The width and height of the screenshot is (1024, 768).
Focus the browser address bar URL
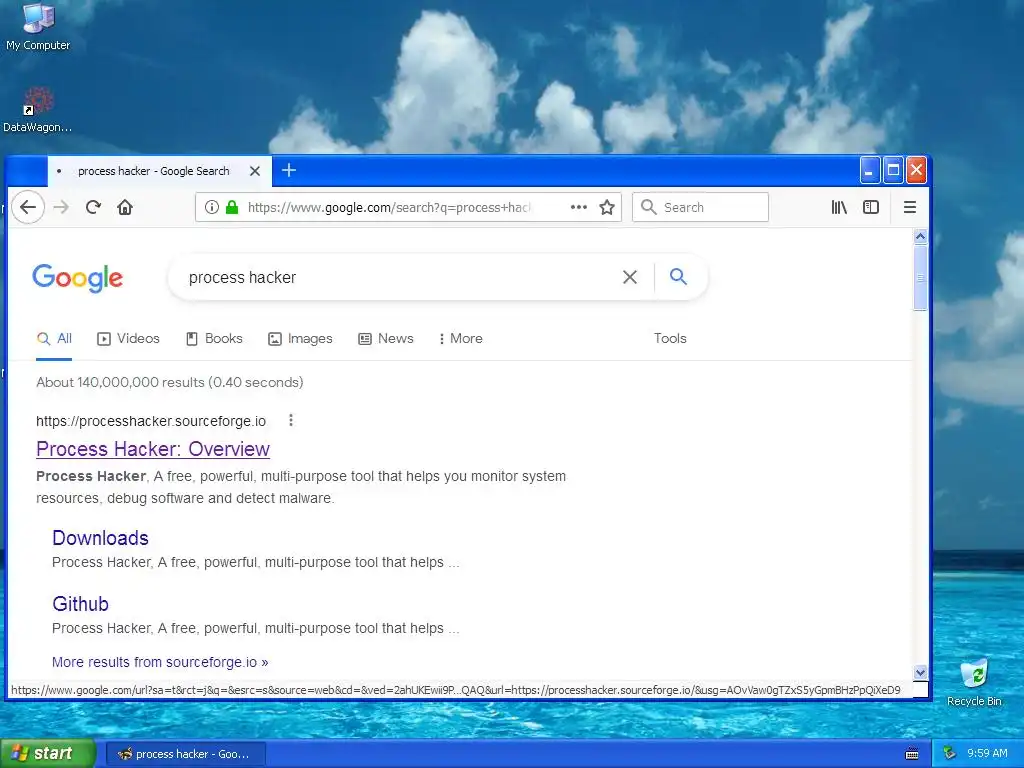click(x=390, y=208)
